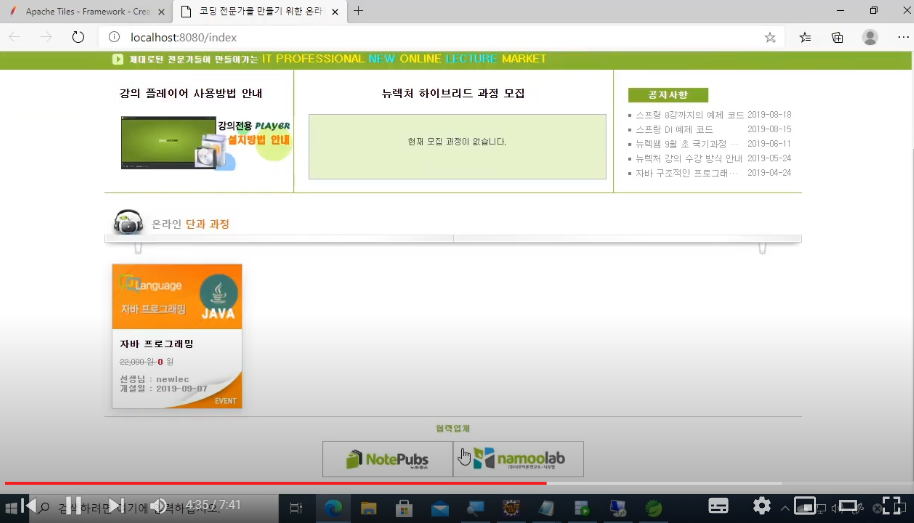Seek on the red video progress bar

tap(276, 483)
